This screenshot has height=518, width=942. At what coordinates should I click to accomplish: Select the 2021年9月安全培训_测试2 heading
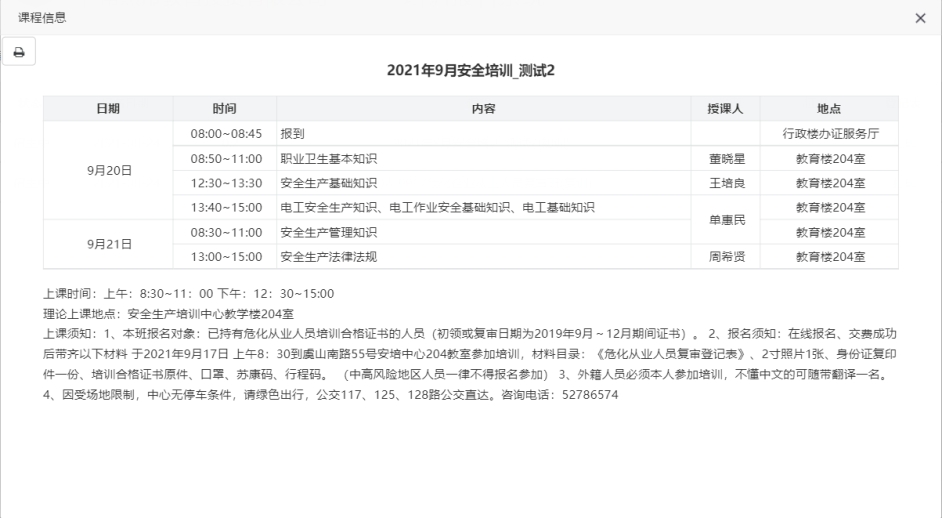click(470, 70)
